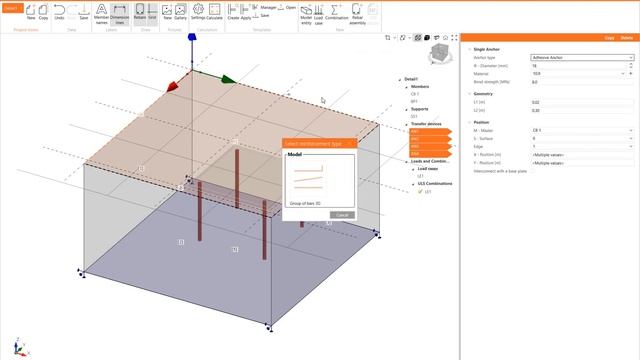Click Cancel in reinforcement type dialog

342,215
